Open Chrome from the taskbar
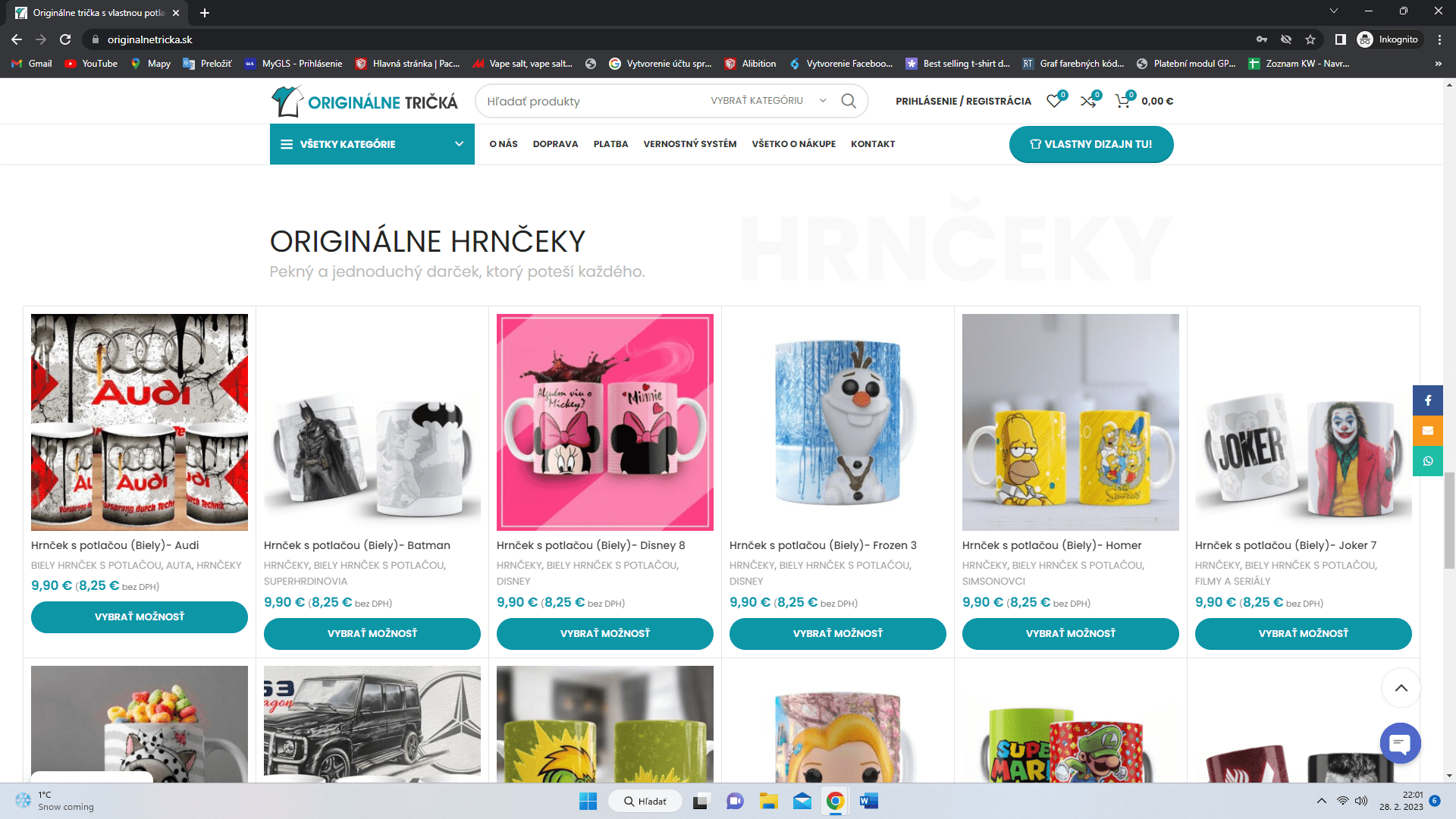The width and height of the screenshot is (1456, 819). pyautogui.click(x=835, y=801)
